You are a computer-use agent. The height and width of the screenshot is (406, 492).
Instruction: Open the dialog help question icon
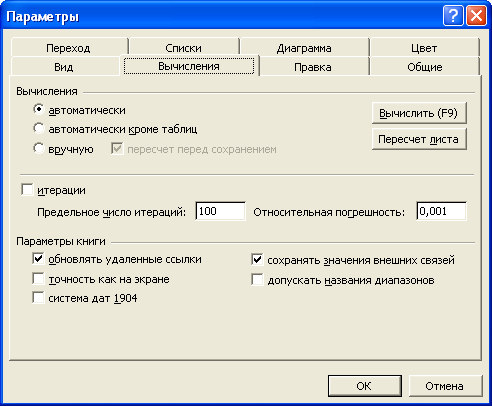453,16
